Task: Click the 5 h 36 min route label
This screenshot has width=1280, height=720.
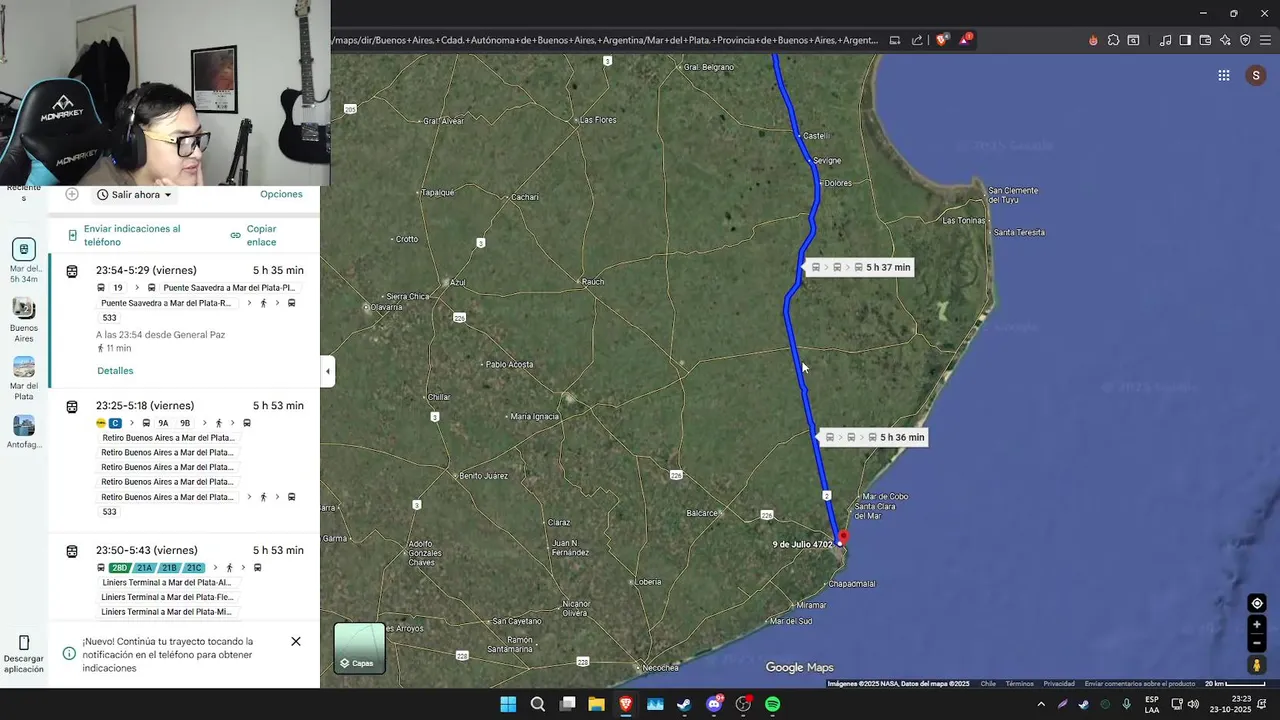Action: tap(872, 437)
